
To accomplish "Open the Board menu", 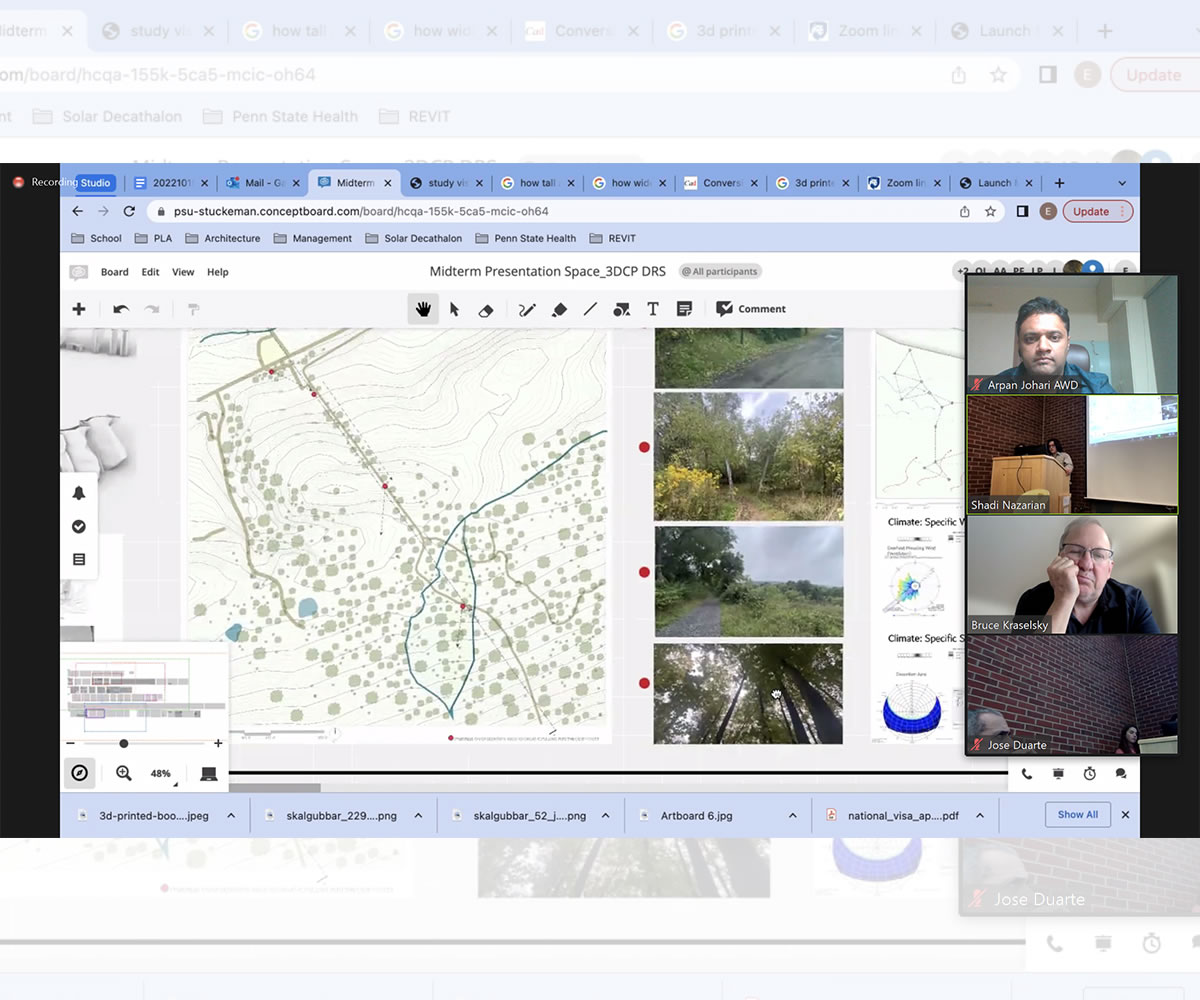I will point(115,272).
